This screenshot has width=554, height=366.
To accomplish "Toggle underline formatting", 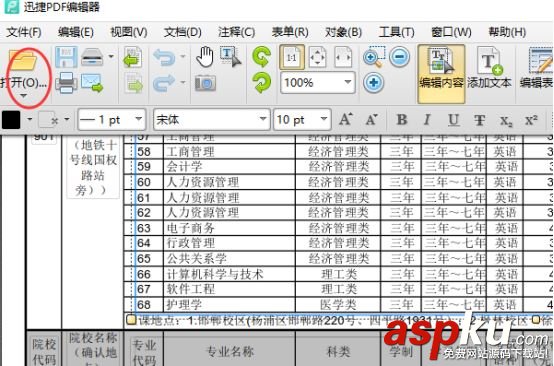I will click(453, 120).
